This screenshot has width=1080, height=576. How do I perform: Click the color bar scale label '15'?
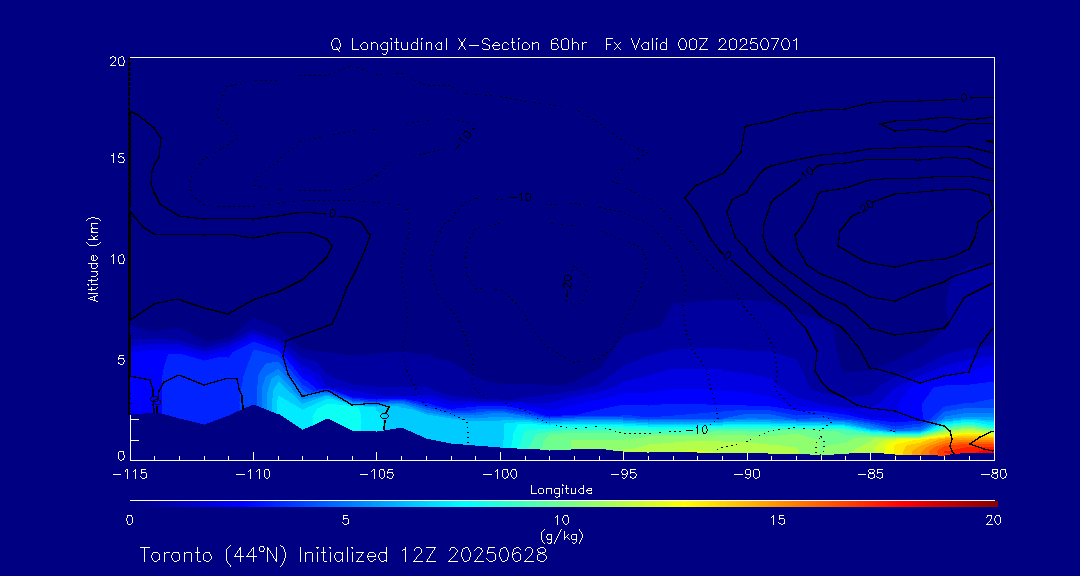778,521
